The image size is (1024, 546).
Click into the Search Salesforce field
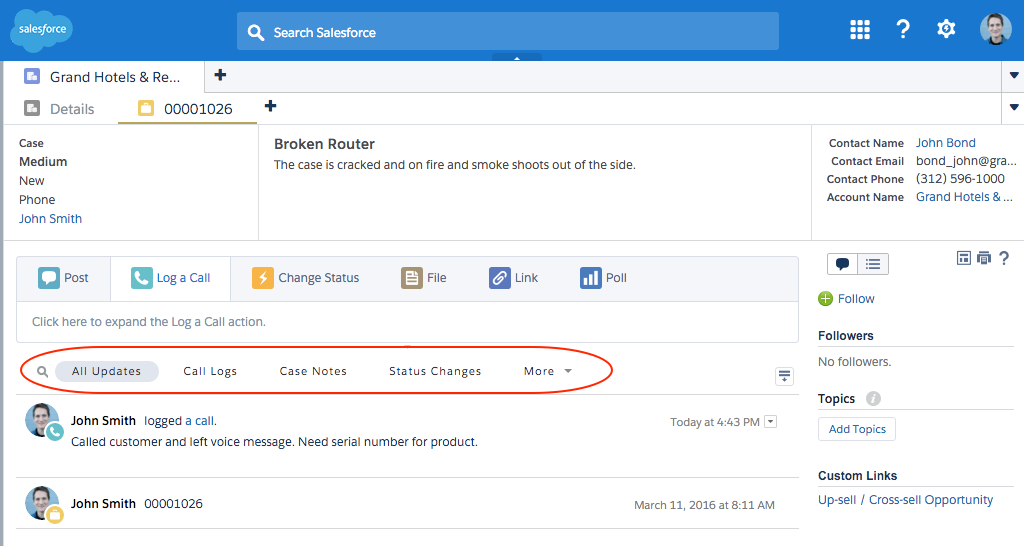(507, 31)
